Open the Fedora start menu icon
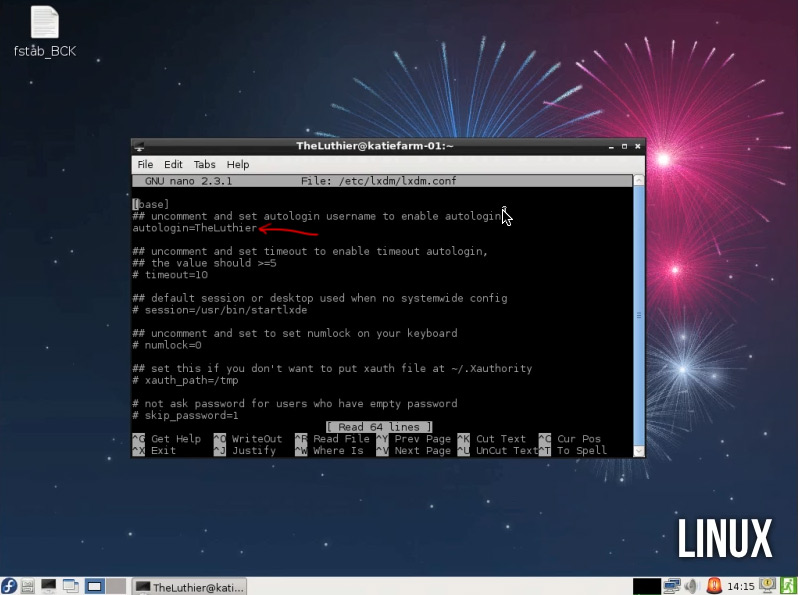The height and width of the screenshot is (595, 798). click(x=9, y=586)
